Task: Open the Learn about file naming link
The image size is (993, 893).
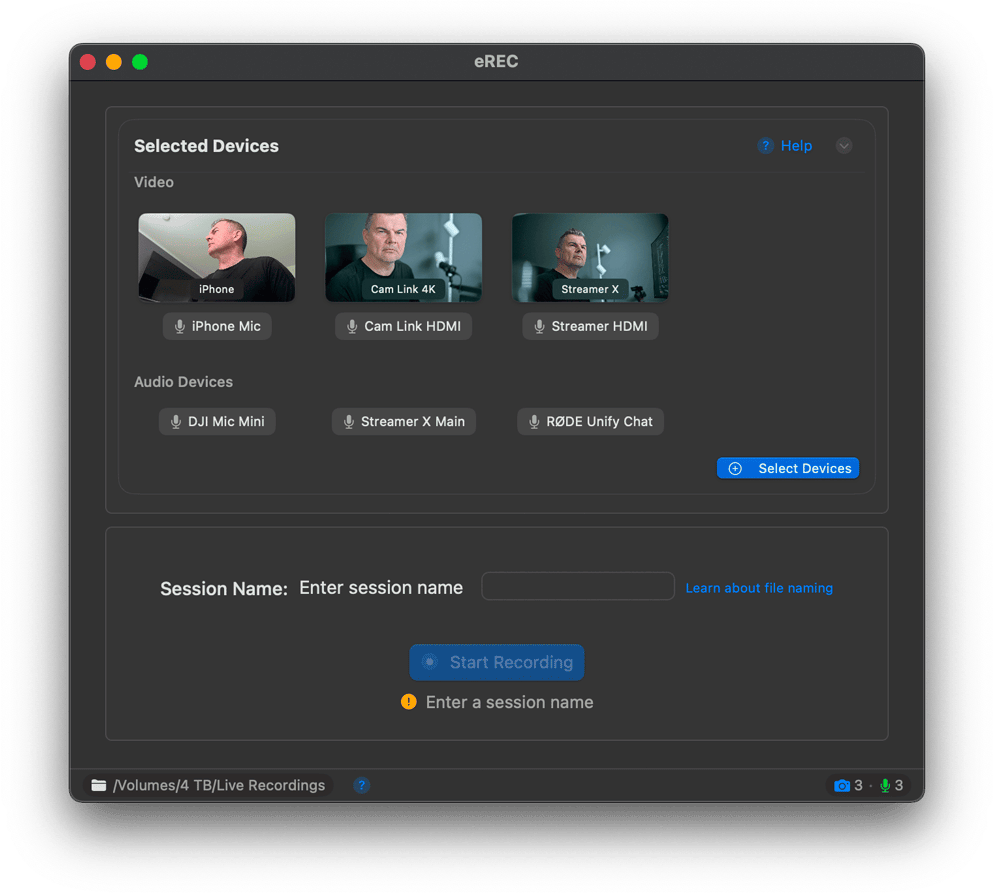Action: (758, 588)
